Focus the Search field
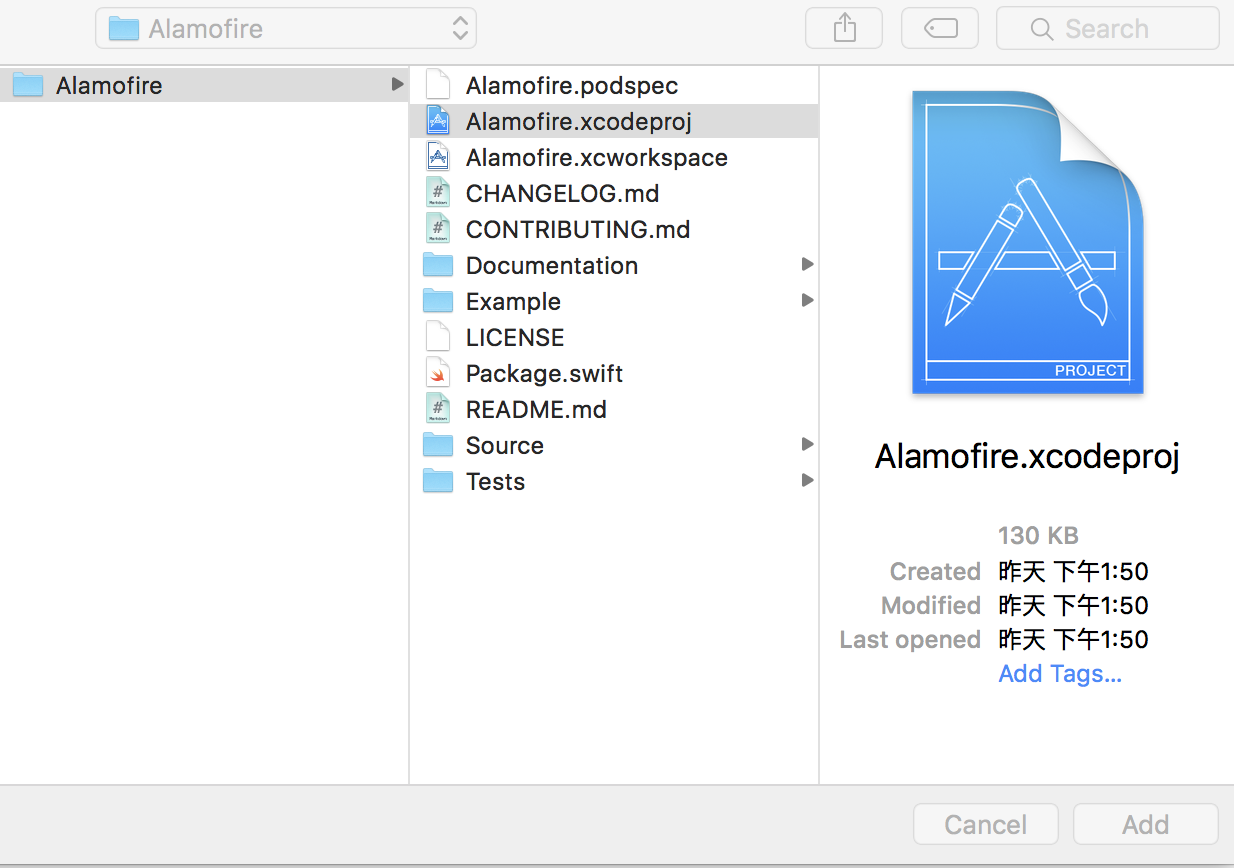Screen dimensions: 1234x868 pyautogui.click(x=1108, y=28)
